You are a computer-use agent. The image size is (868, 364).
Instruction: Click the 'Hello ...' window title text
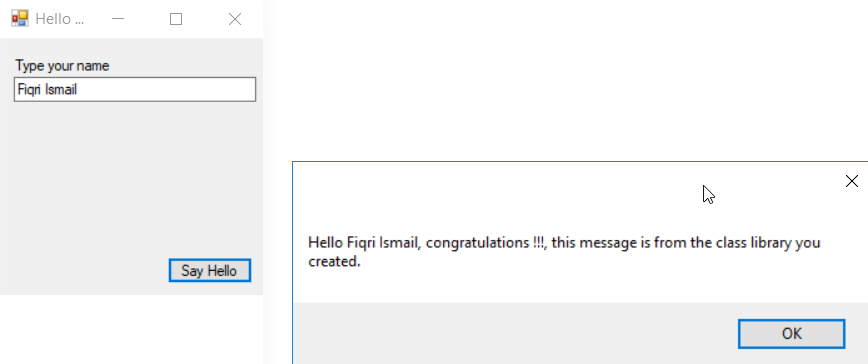[60, 19]
